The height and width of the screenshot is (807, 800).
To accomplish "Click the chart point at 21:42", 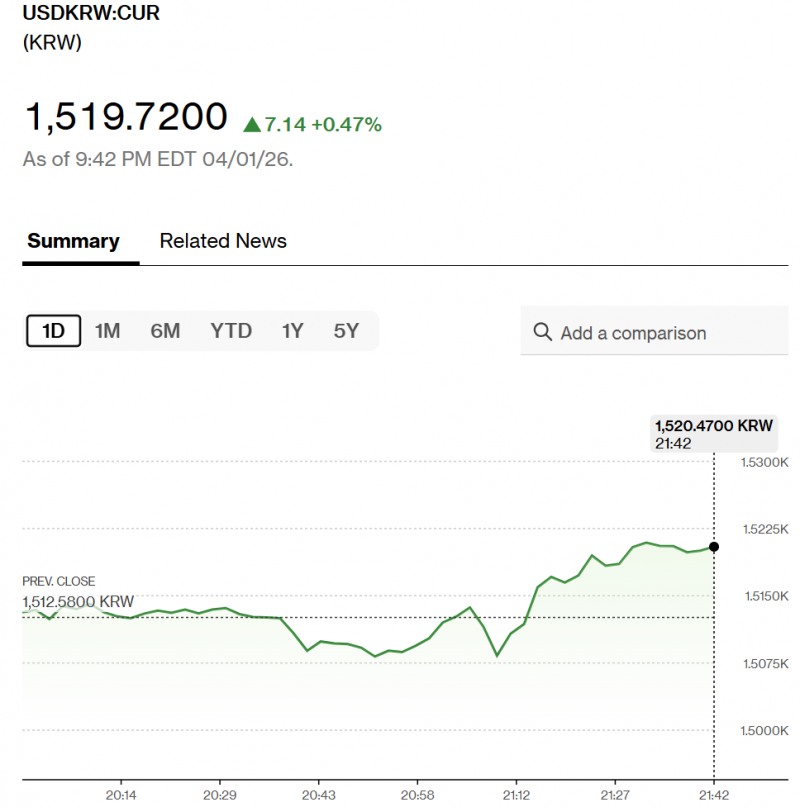I will click(714, 546).
